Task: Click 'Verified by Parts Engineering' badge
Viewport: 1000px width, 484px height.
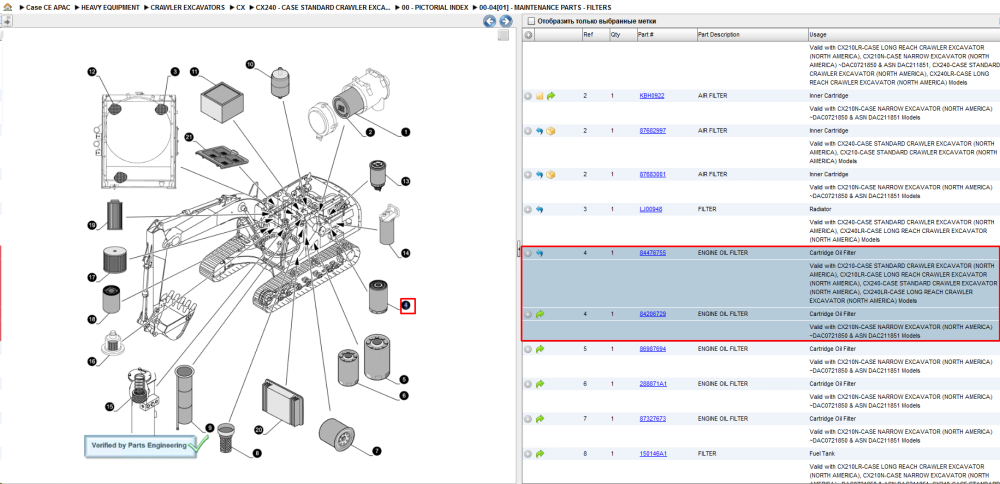Action: point(147,446)
